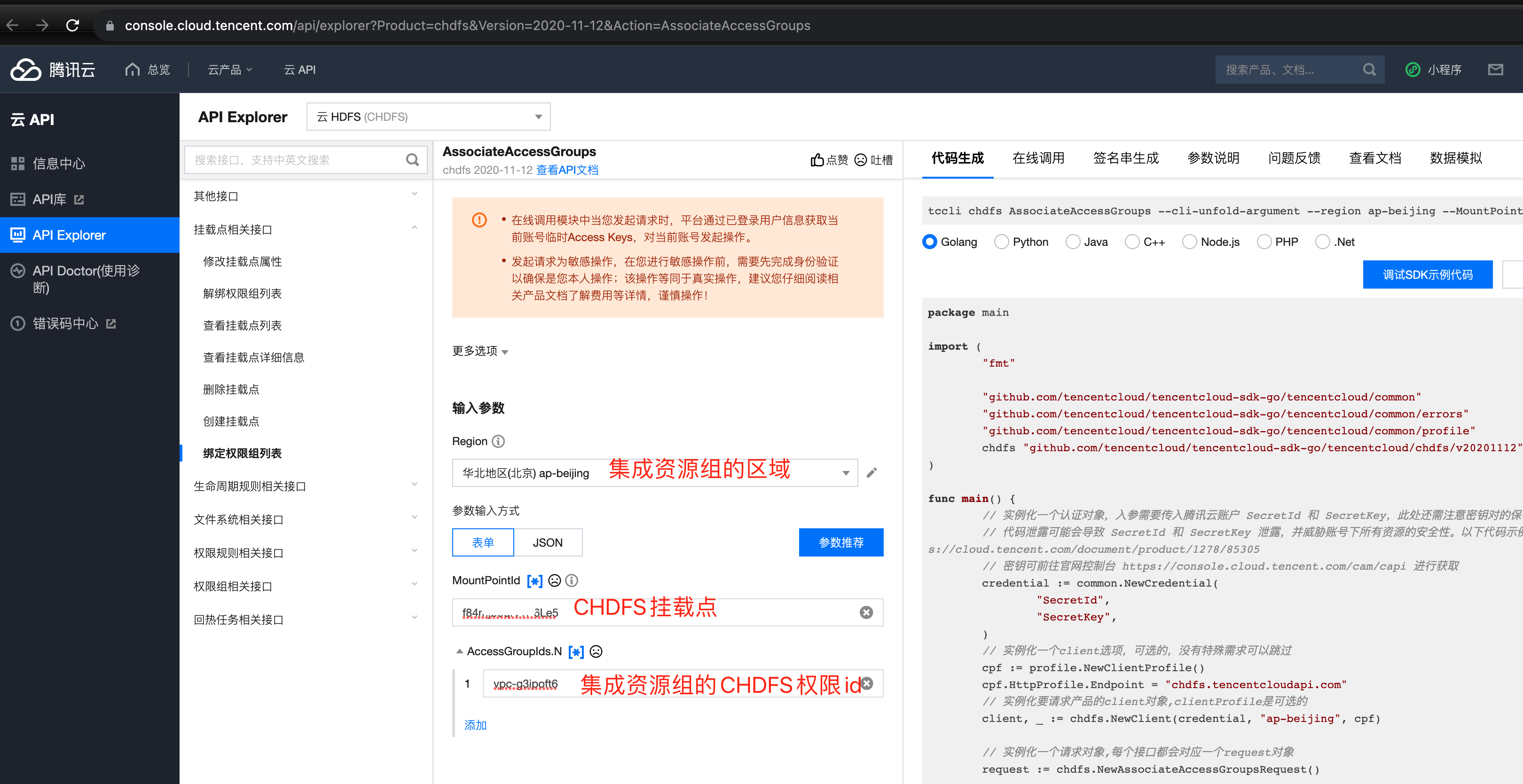Viewport: 1523px width, 784px height.
Task: Choose the Node.js radio option
Action: point(1189,242)
